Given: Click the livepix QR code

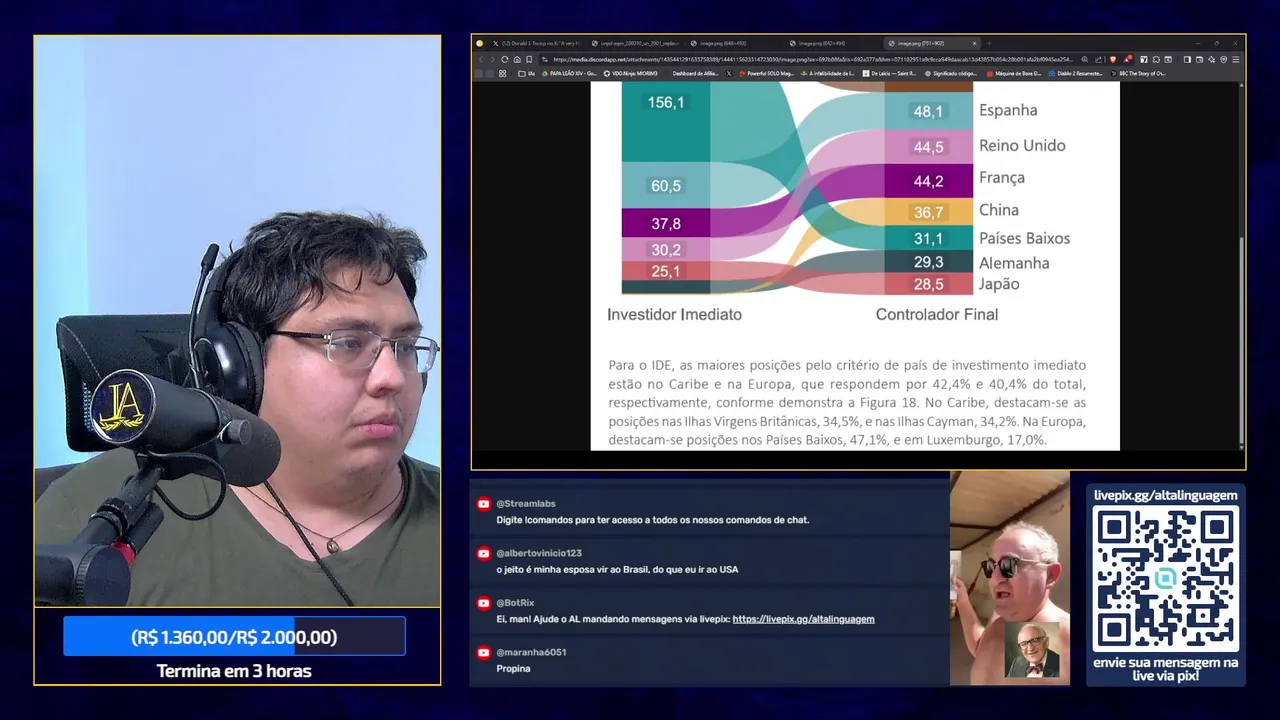Looking at the screenshot, I should pyautogui.click(x=1166, y=578).
